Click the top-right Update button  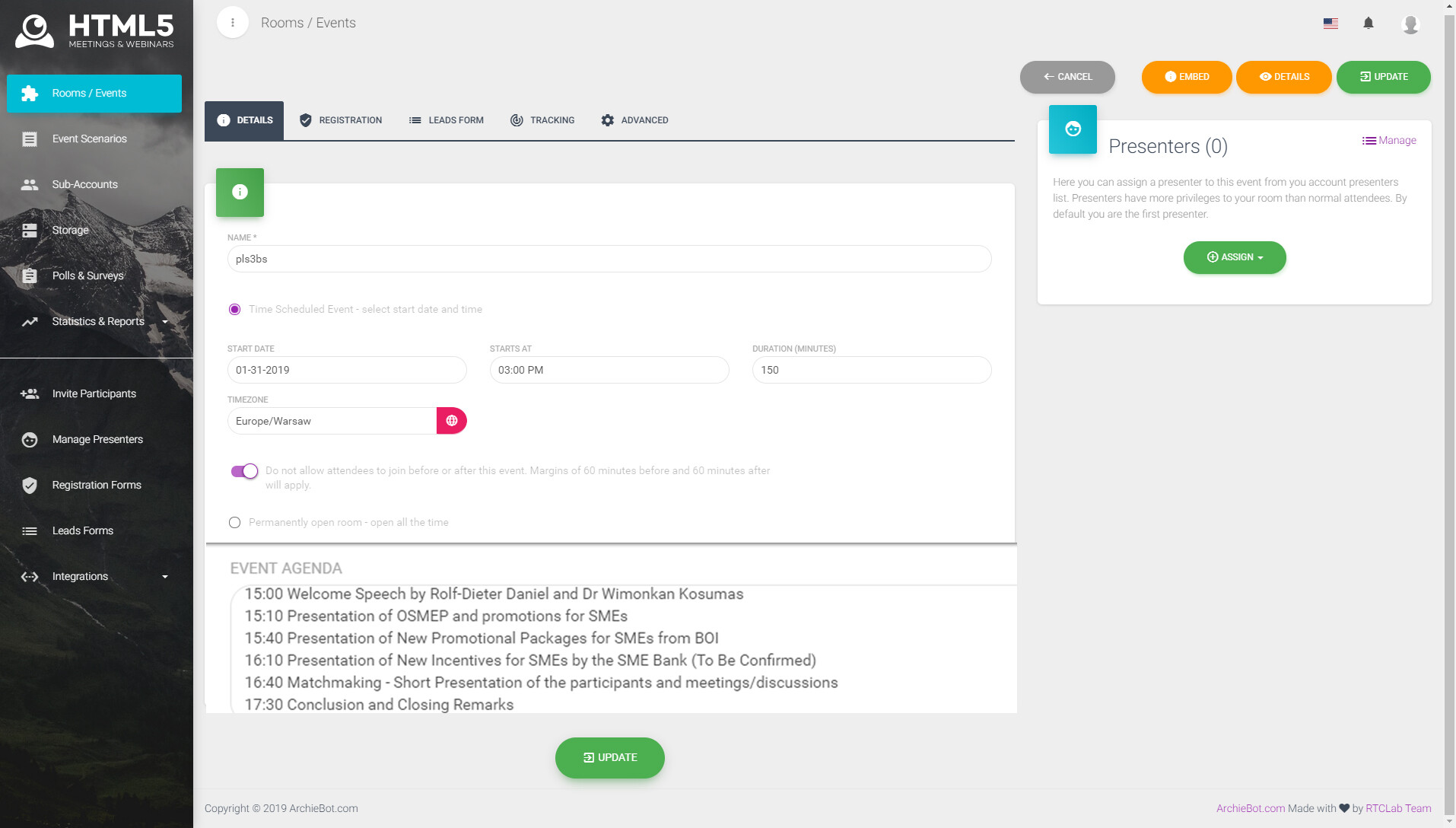1384,77
